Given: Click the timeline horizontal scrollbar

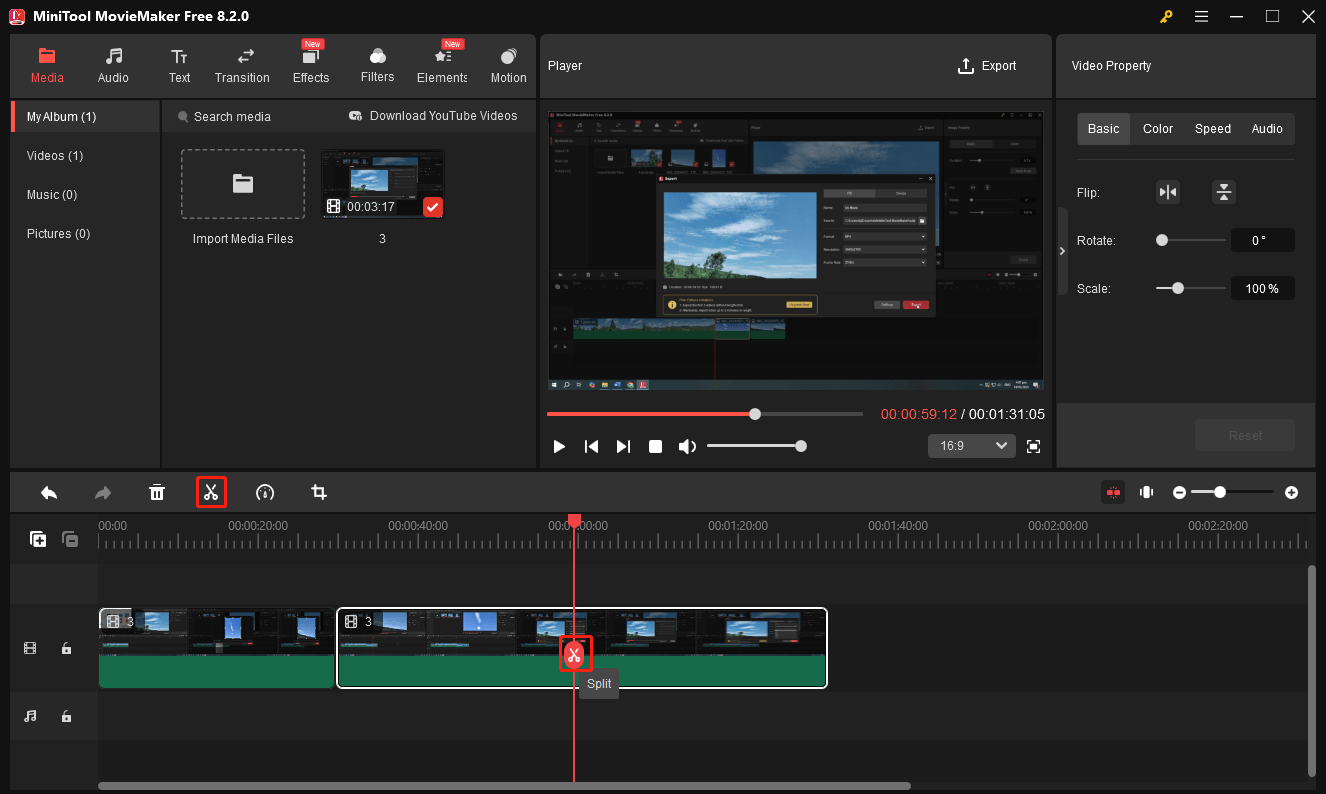Looking at the screenshot, I should 504,786.
